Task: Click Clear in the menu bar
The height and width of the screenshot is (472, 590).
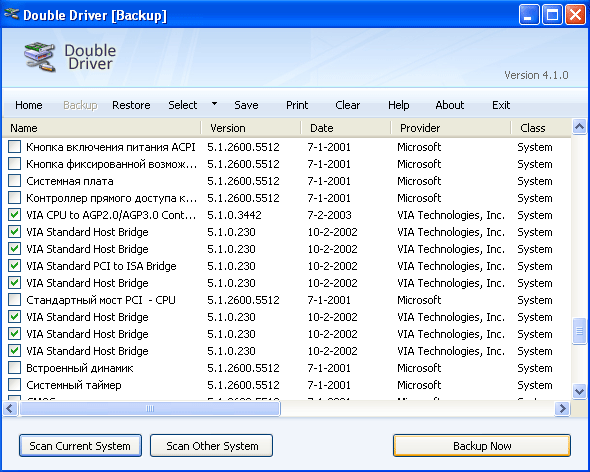Action: pos(347,105)
